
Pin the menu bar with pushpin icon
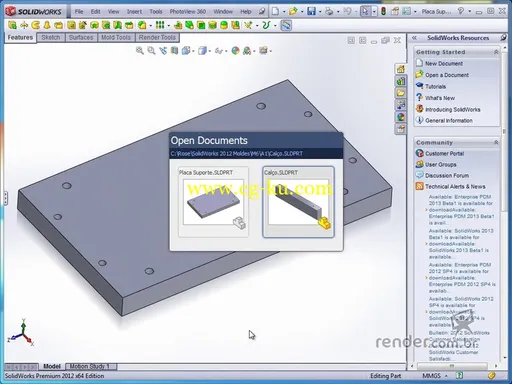(x=262, y=11)
